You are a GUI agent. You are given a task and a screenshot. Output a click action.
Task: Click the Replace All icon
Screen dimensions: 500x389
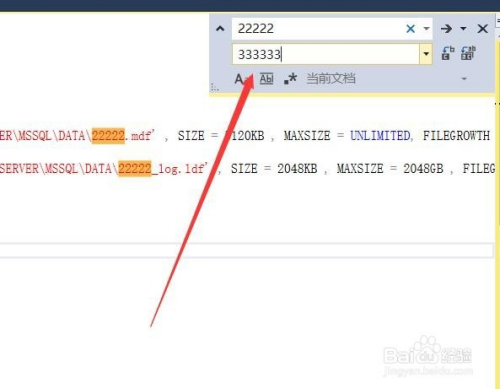(x=468, y=53)
